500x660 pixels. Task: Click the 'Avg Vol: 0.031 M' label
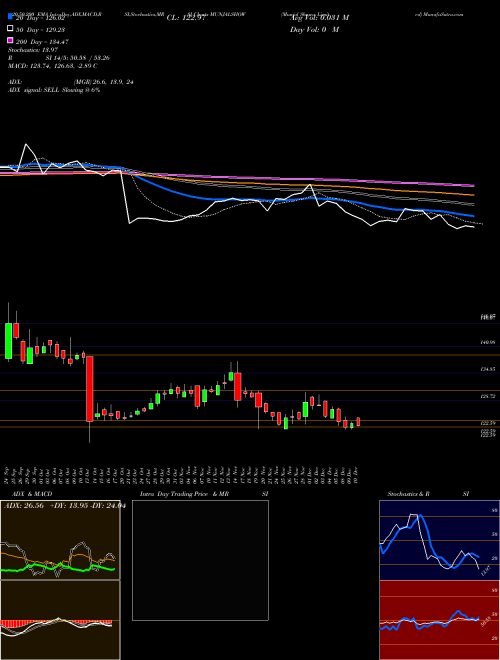[319, 18]
